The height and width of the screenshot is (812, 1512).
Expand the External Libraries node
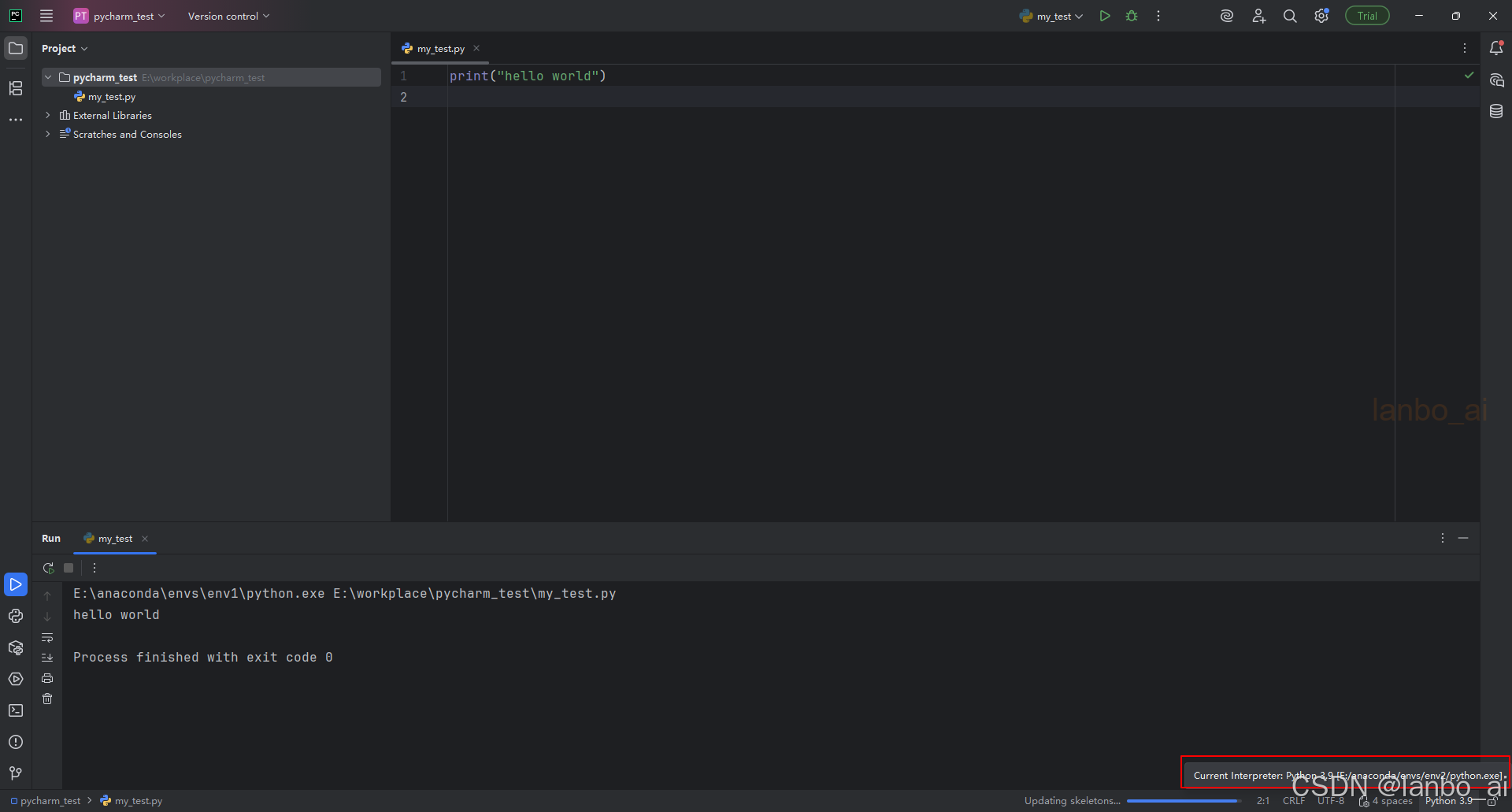[47, 115]
